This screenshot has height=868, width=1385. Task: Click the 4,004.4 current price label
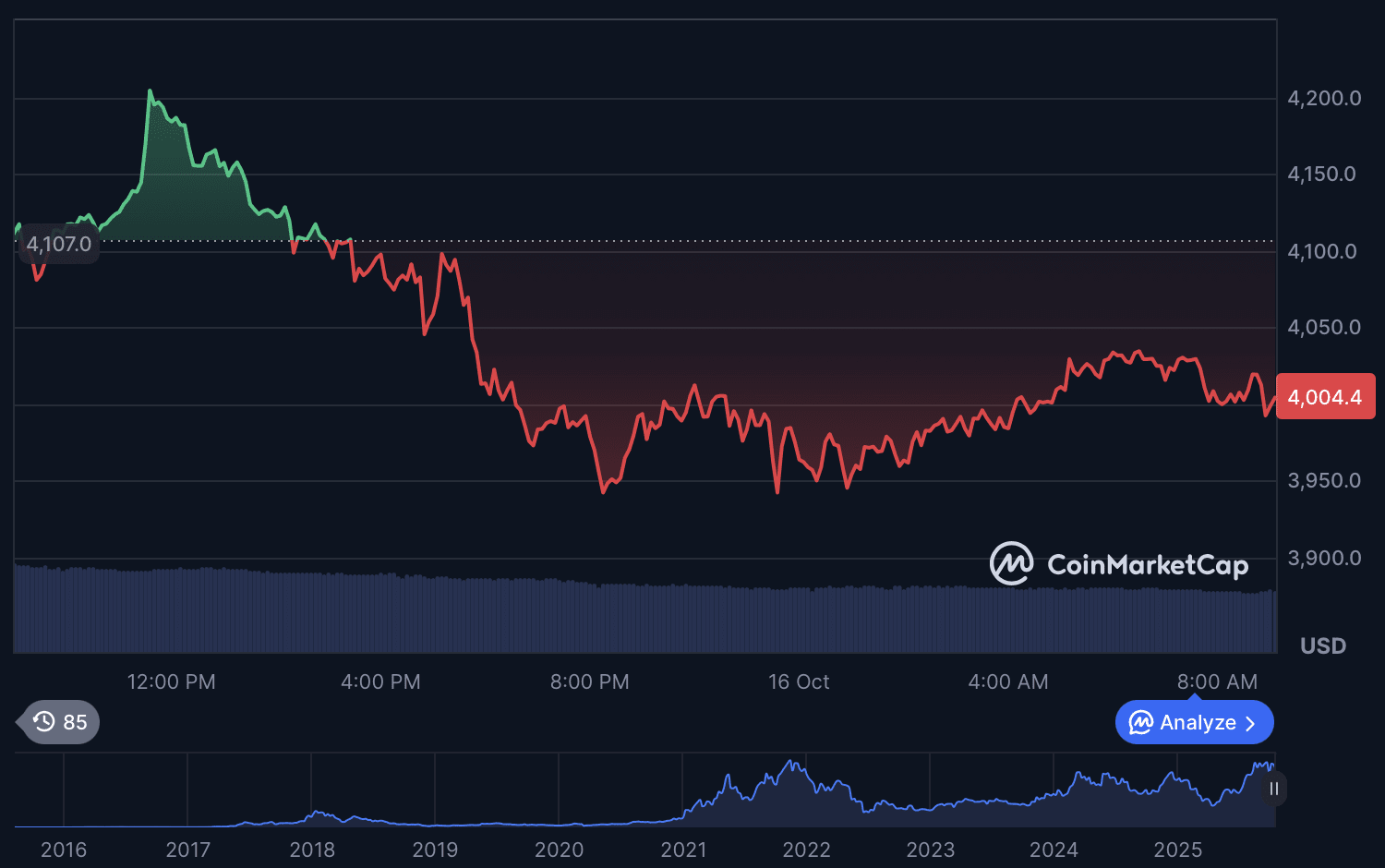[x=1325, y=397]
